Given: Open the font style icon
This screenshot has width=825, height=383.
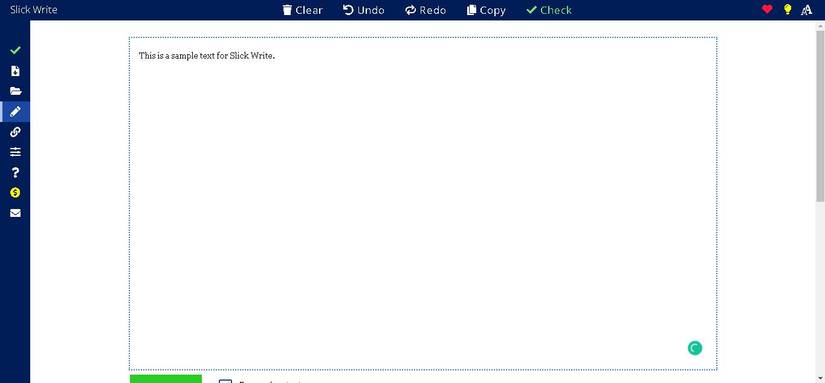Looking at the screenshot, I should [807, 10].
